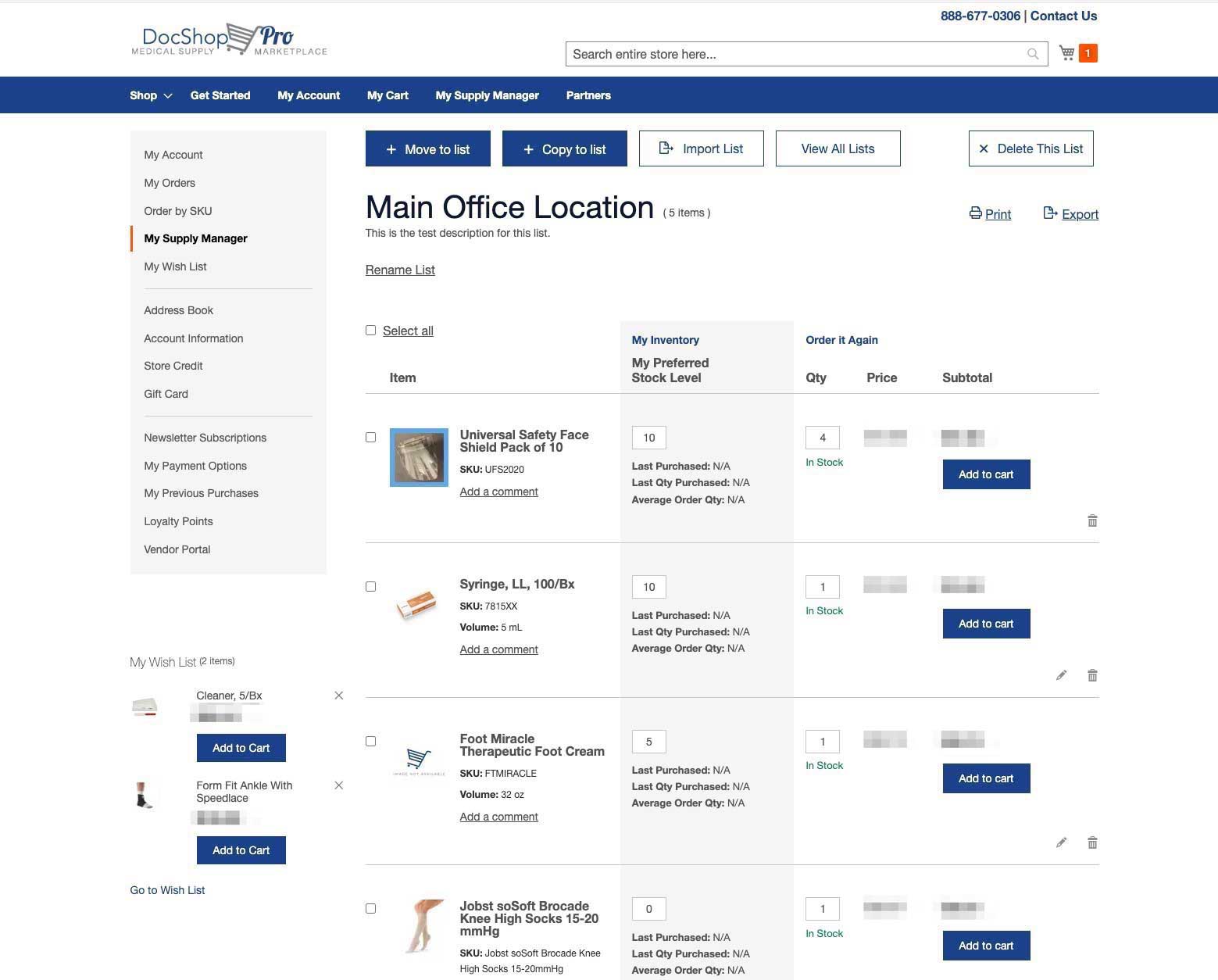Viewport: 1218px width, 980px height.
Task: Open the Syringe product thumbnail
Action: [x=418, y=603]
